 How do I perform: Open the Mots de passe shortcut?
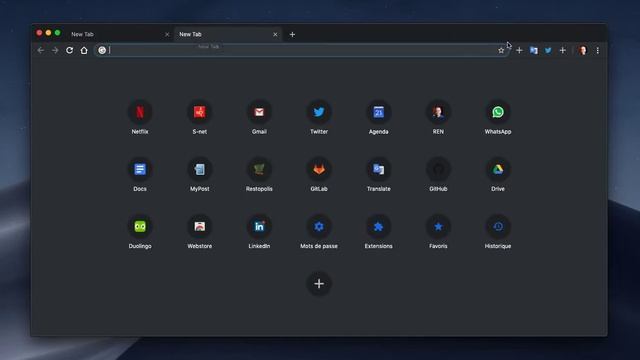[x=319, y=231]
